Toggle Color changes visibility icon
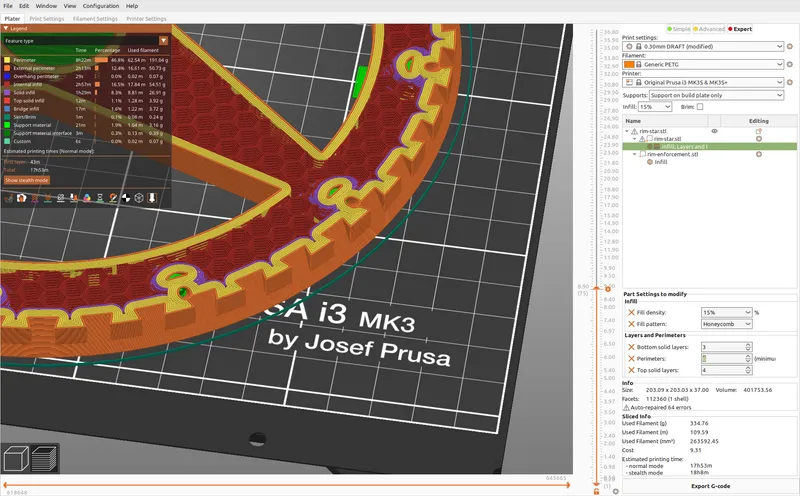The height and width of the screenshot is (496, 800). [x=87, y=198]
